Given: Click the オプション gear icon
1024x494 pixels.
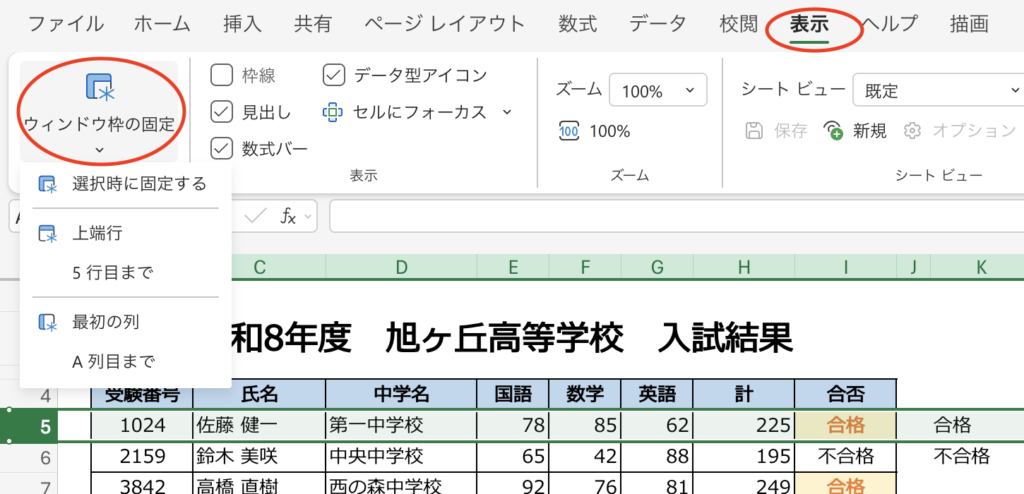Looking at the screenshot, I should pyautogui.click(x=911, y=131).
